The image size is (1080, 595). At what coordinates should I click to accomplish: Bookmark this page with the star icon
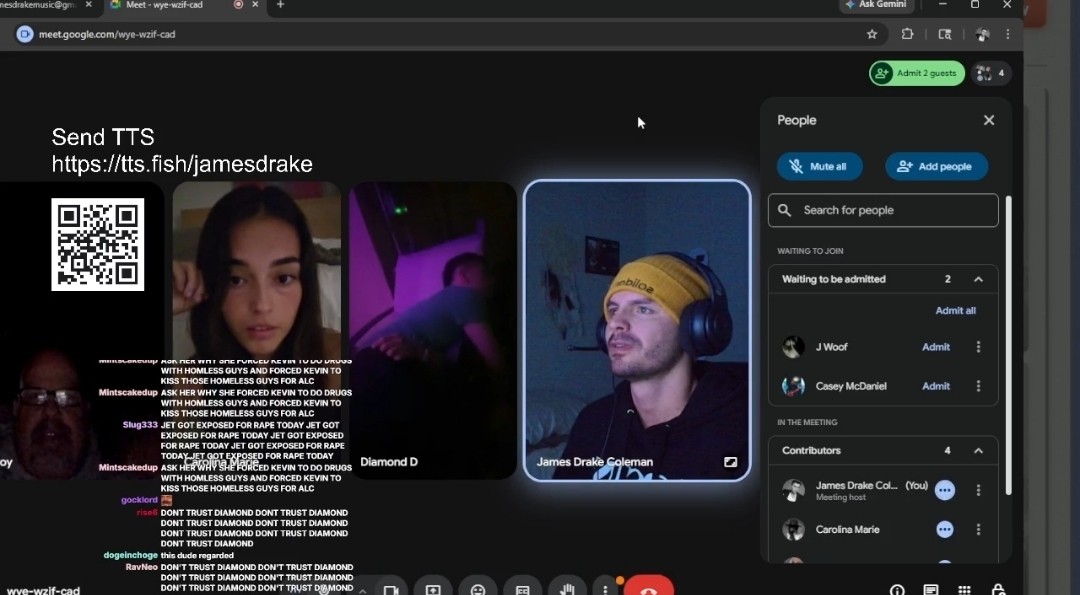pyautogui.click(x=872, y=34)
